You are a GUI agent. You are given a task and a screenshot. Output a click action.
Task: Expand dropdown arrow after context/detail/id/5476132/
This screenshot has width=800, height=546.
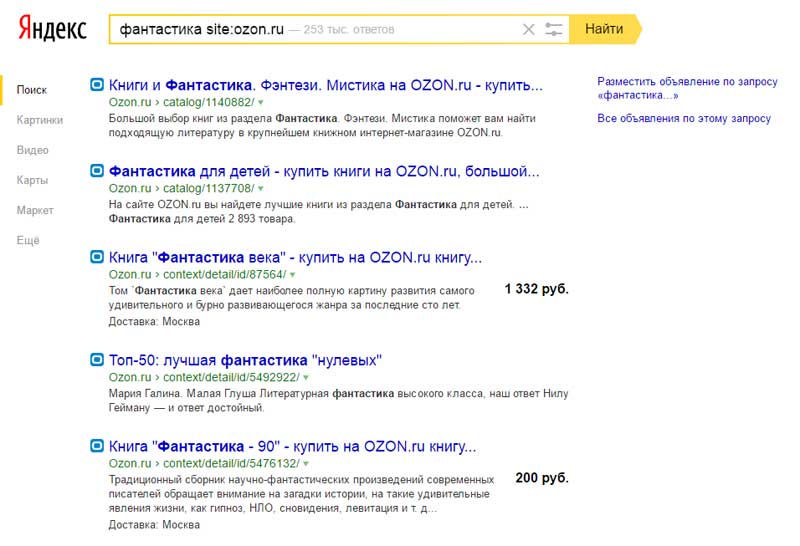tap(306, 464)
